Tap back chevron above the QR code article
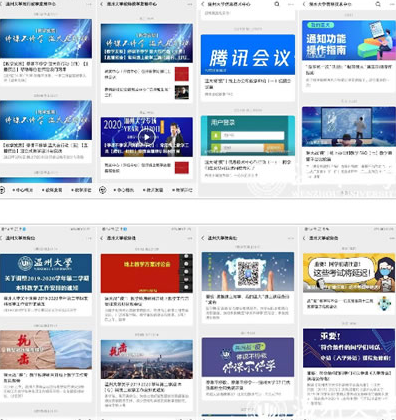The image size is (396, 420). (x=202, y=238)
